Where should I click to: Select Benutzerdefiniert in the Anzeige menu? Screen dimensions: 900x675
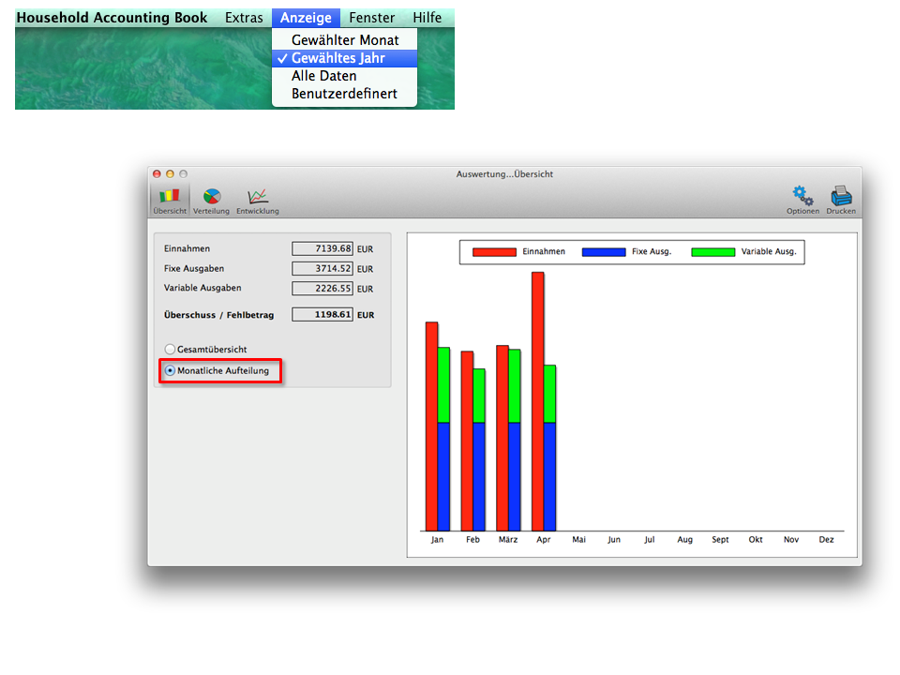344,94
